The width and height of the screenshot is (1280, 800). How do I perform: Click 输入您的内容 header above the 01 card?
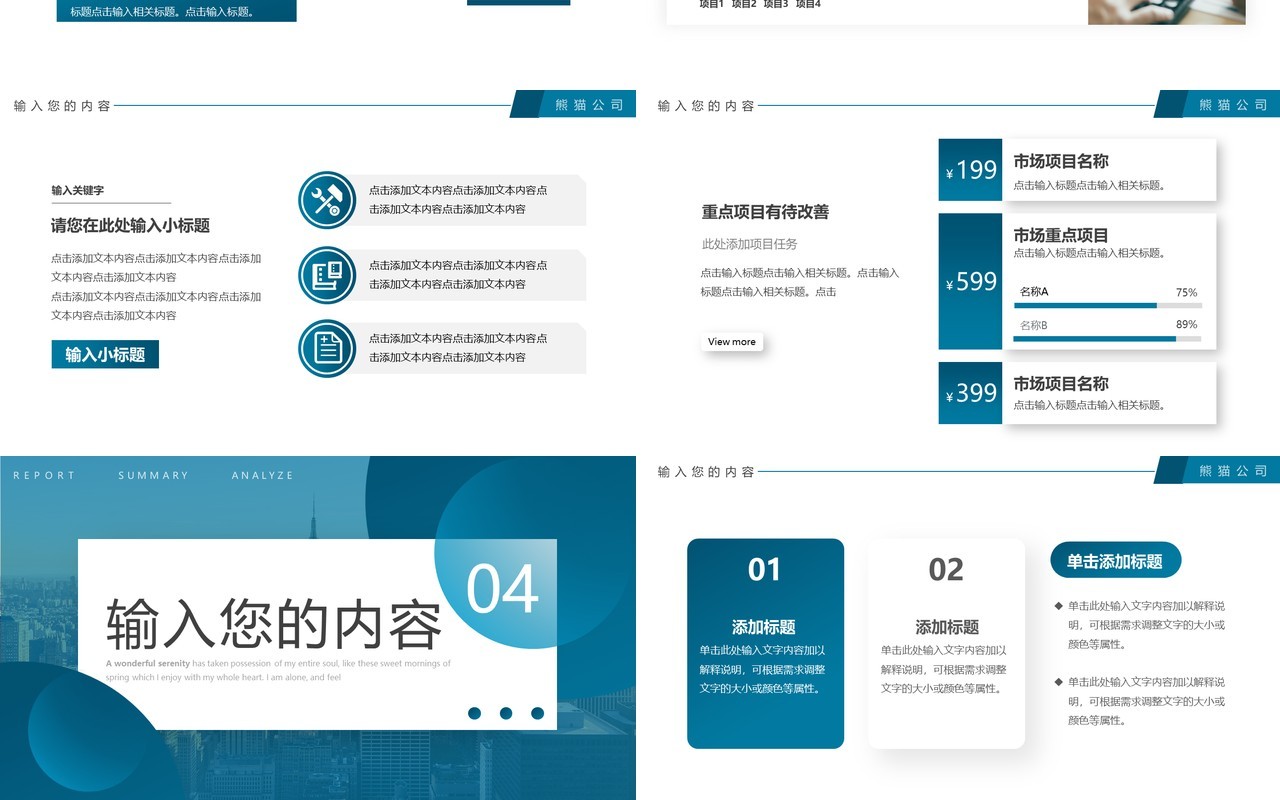click(x=706, y=472)
